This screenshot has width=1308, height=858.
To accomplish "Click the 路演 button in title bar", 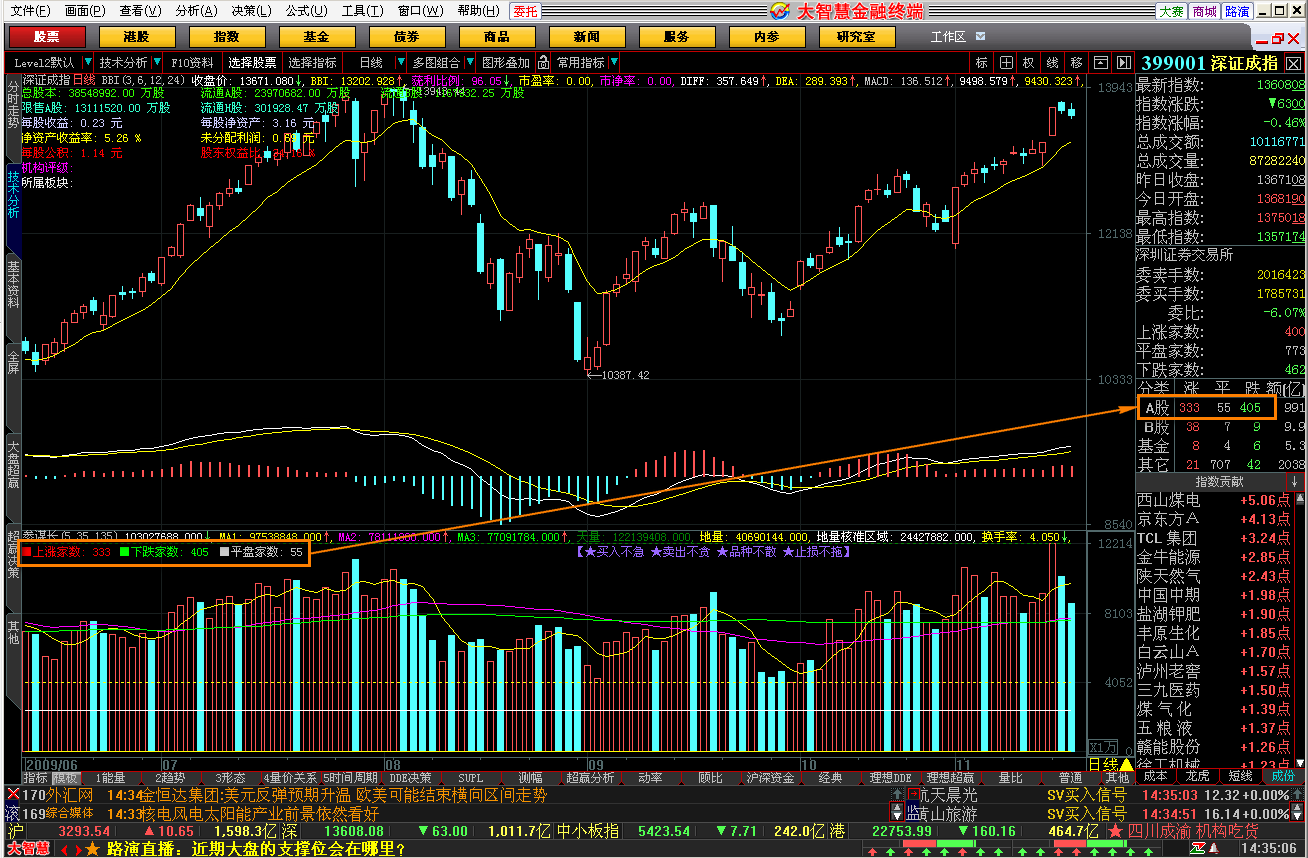I will tap(1237, 11).
